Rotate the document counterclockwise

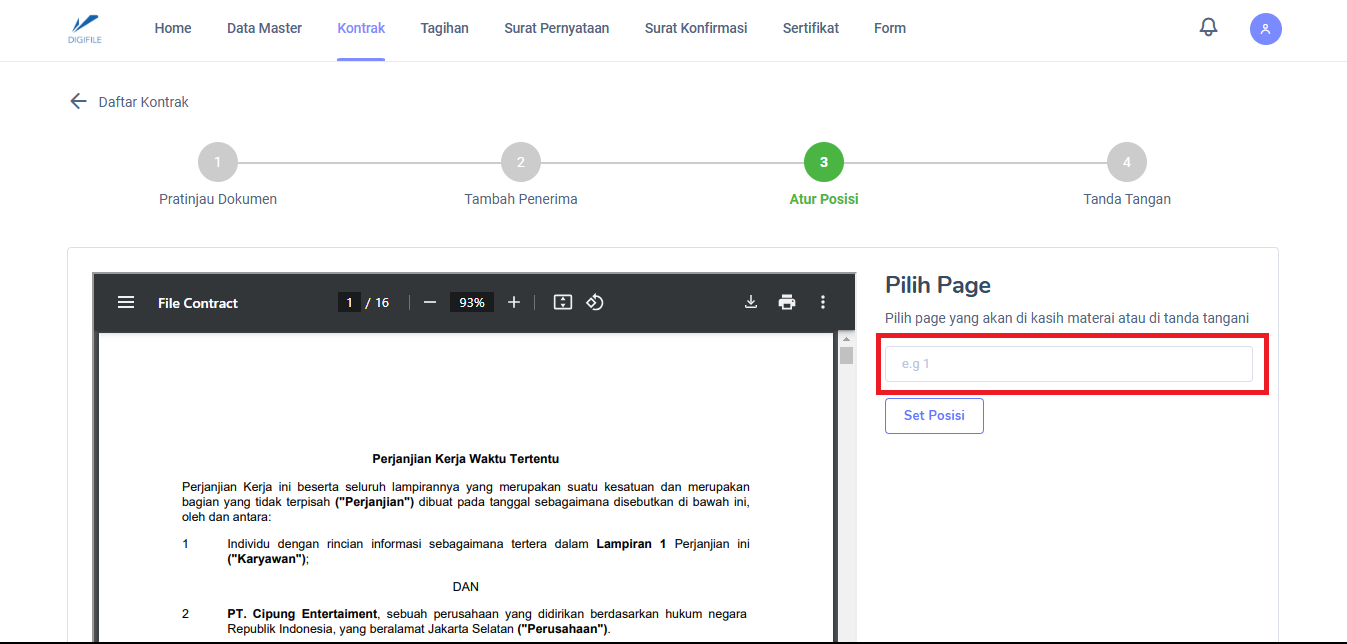[595, 302]
